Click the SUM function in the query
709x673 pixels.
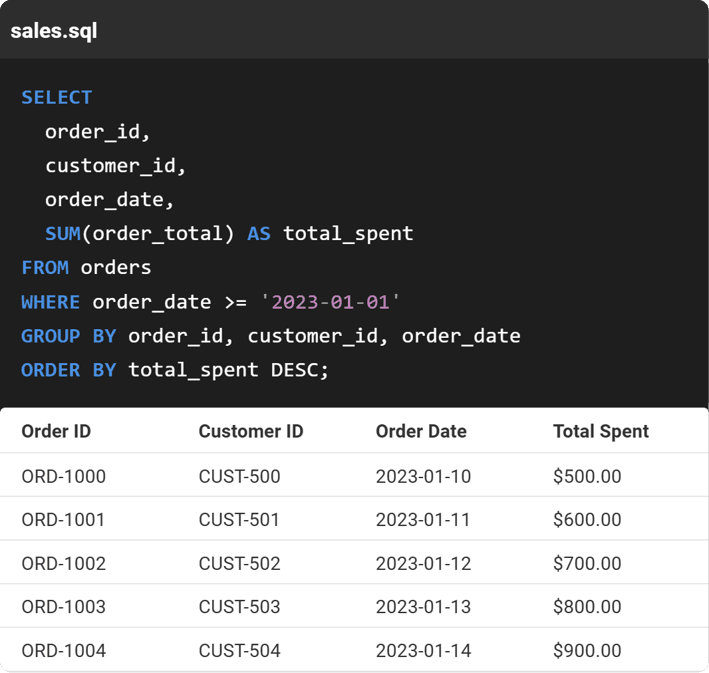(x=62, y=233)
